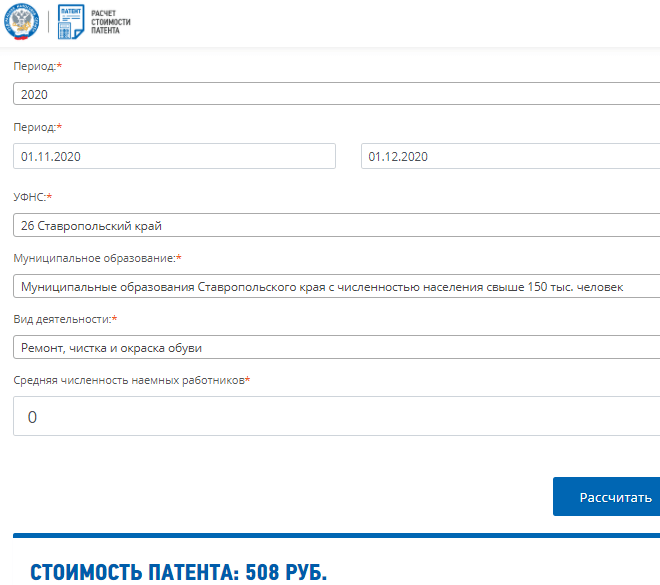Screen dimensions: 660x585
Task: Click the hired workers count field
Action: tap(336, 416)
